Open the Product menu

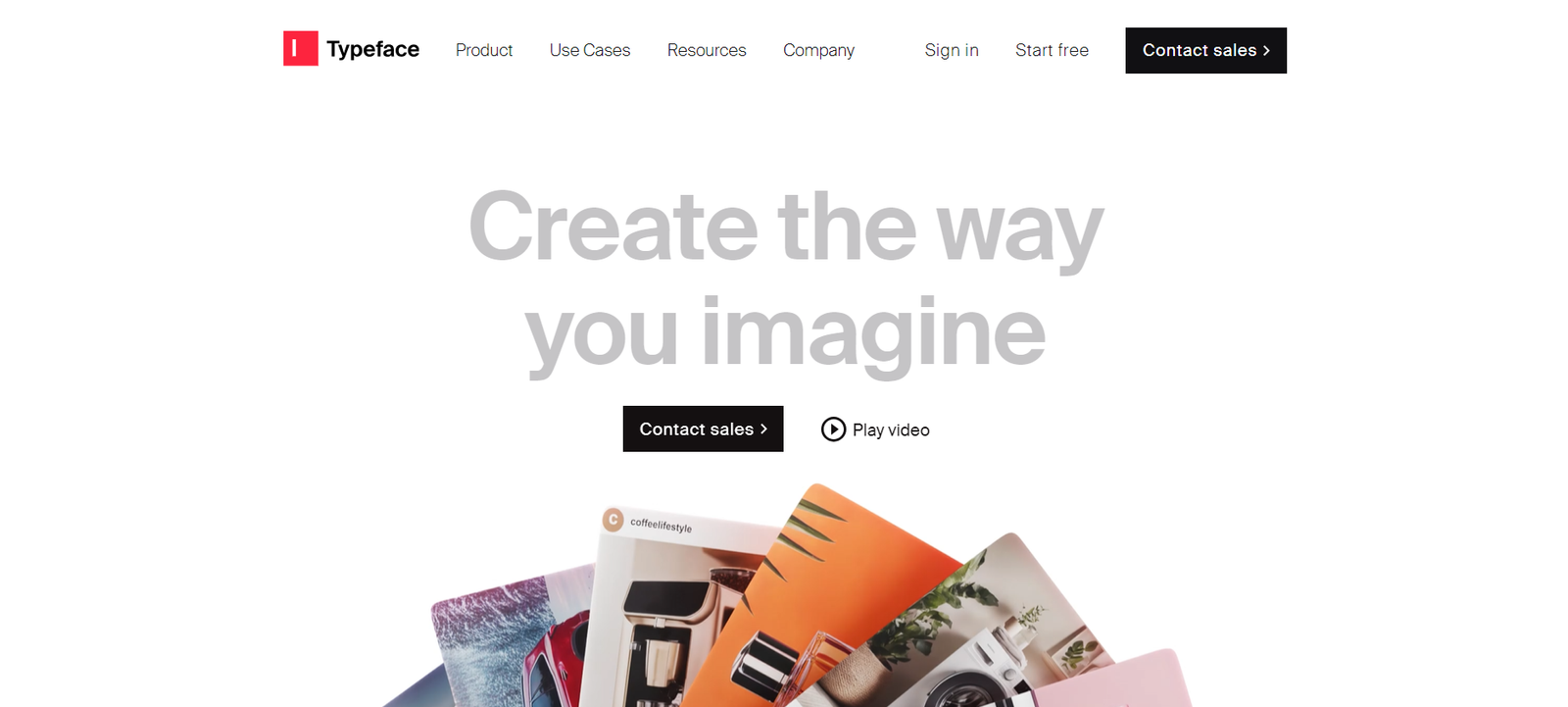(484, 50)
